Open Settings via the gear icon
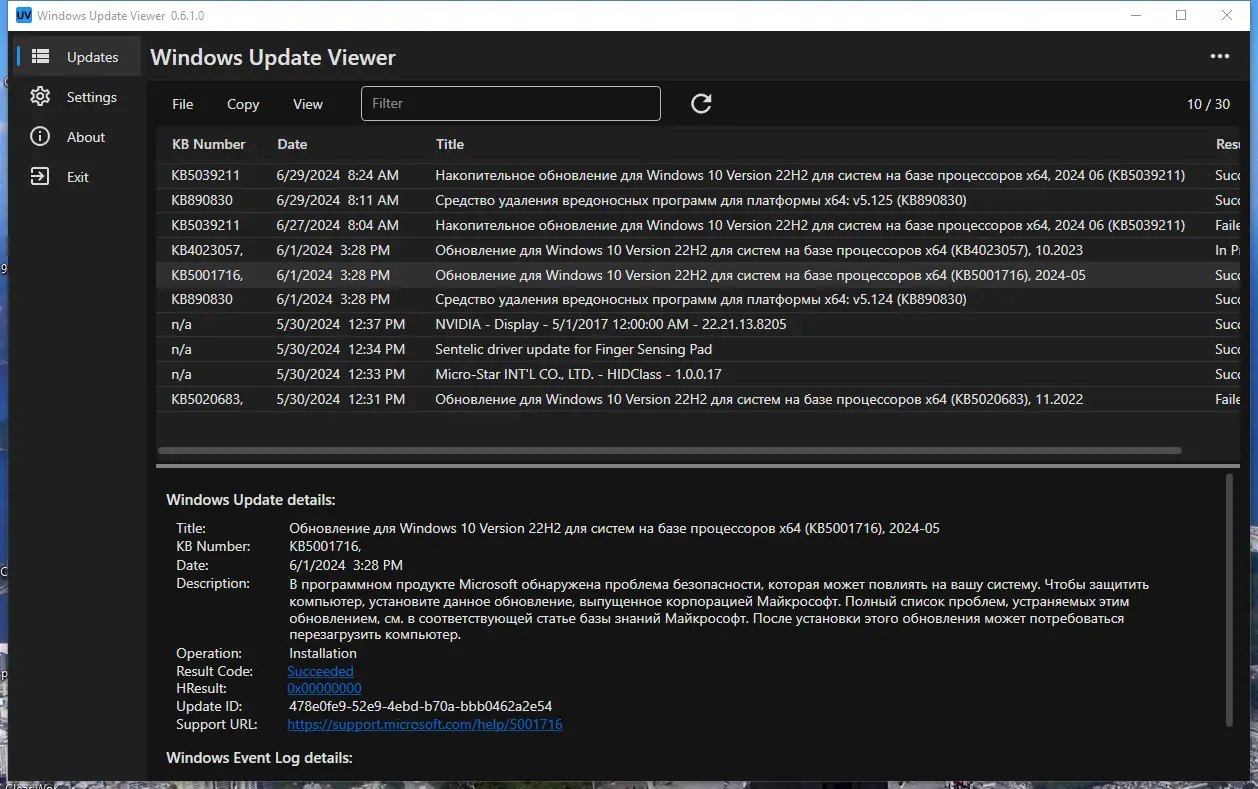The image size is (1258, 789). point(40,97)
